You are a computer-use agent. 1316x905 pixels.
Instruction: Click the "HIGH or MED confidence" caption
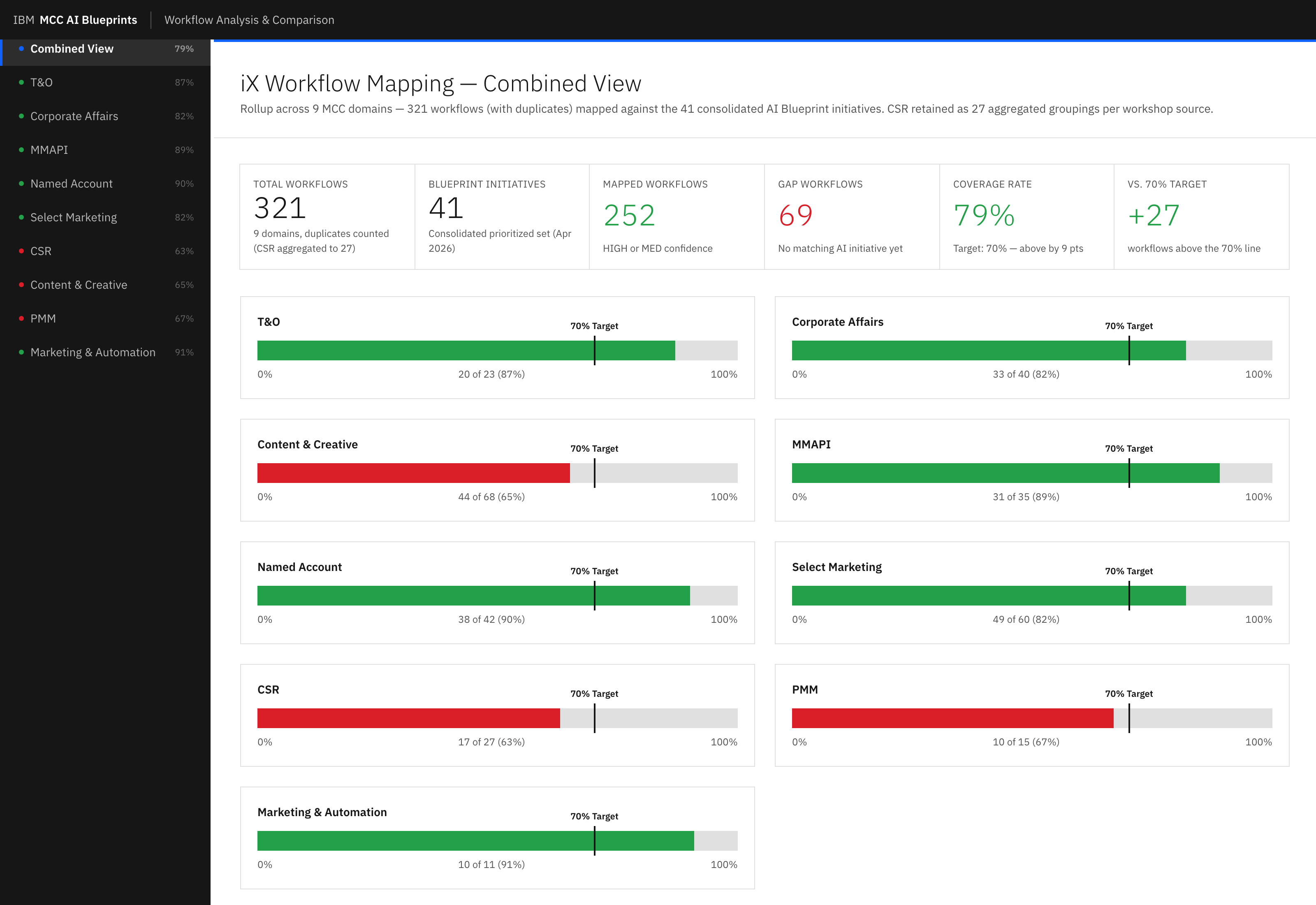click(658, 248)
